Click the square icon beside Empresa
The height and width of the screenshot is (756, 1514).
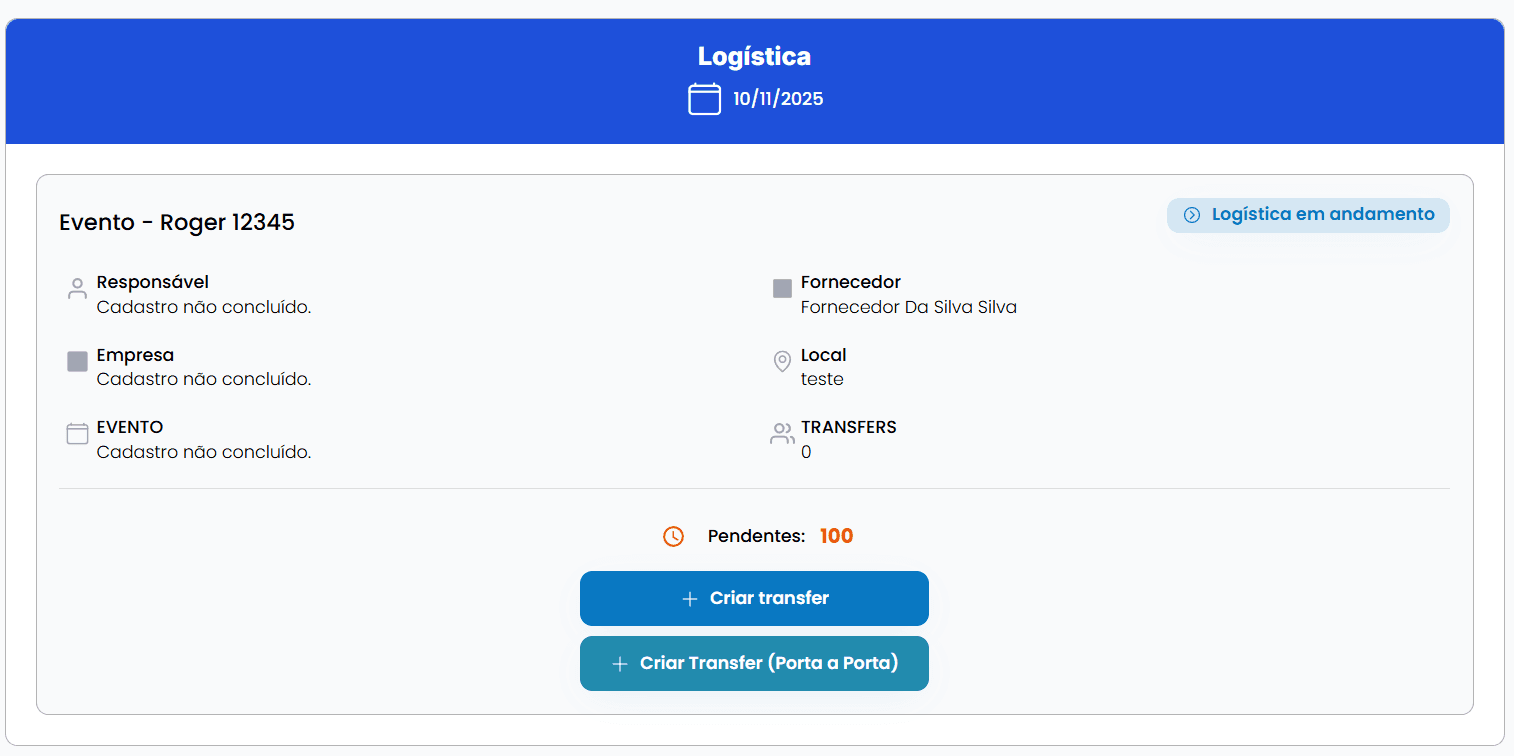(x=77, y=361)
